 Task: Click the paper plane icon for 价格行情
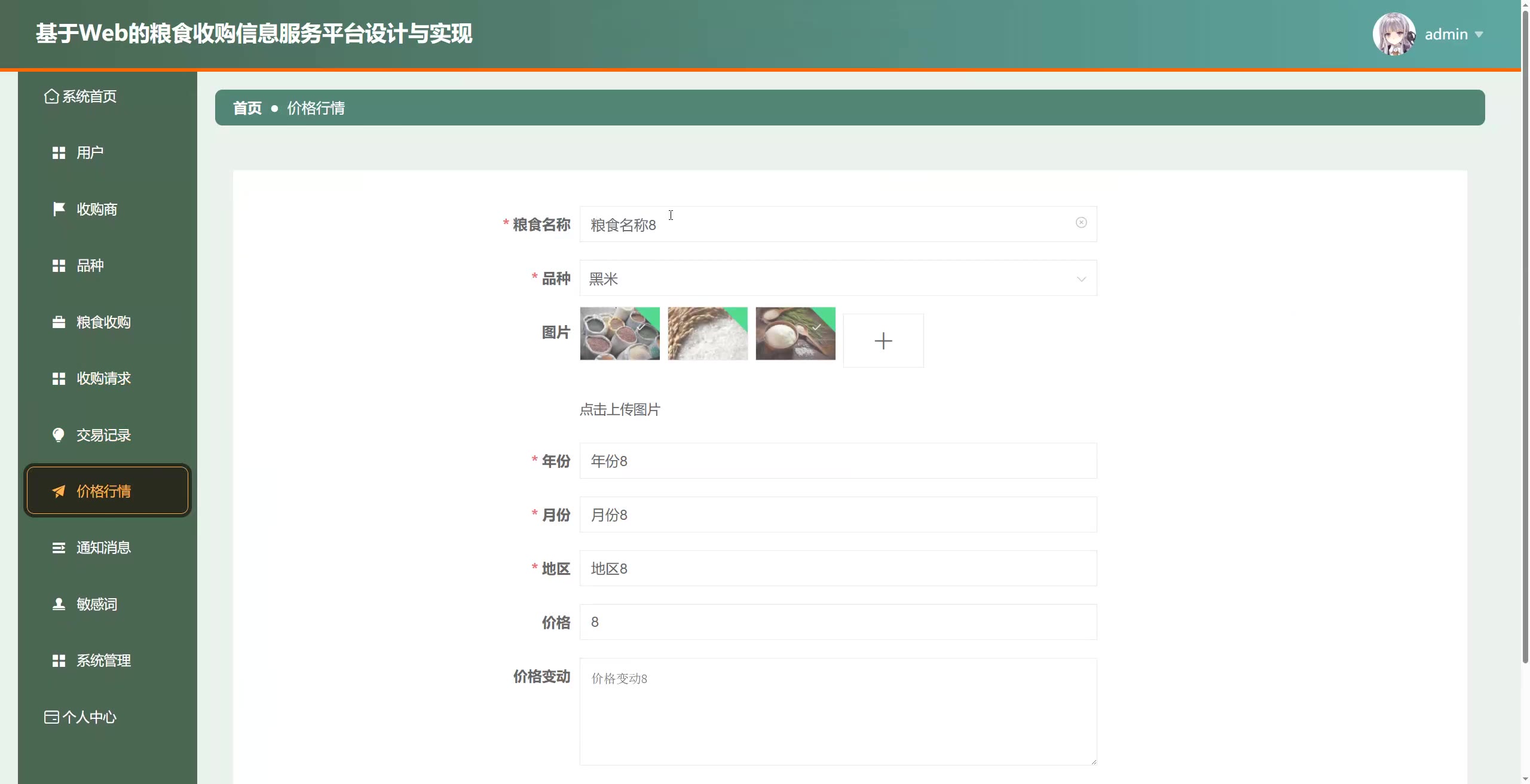click(59, 491)
